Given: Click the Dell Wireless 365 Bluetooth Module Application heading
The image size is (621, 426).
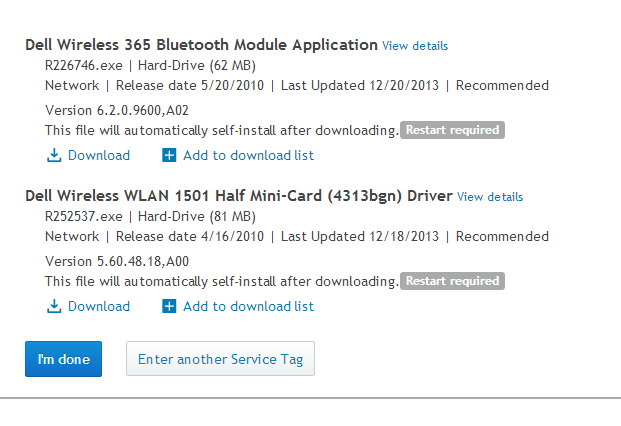Looking at the screenshot, I should pyautogui.click(x=201, y=45).
